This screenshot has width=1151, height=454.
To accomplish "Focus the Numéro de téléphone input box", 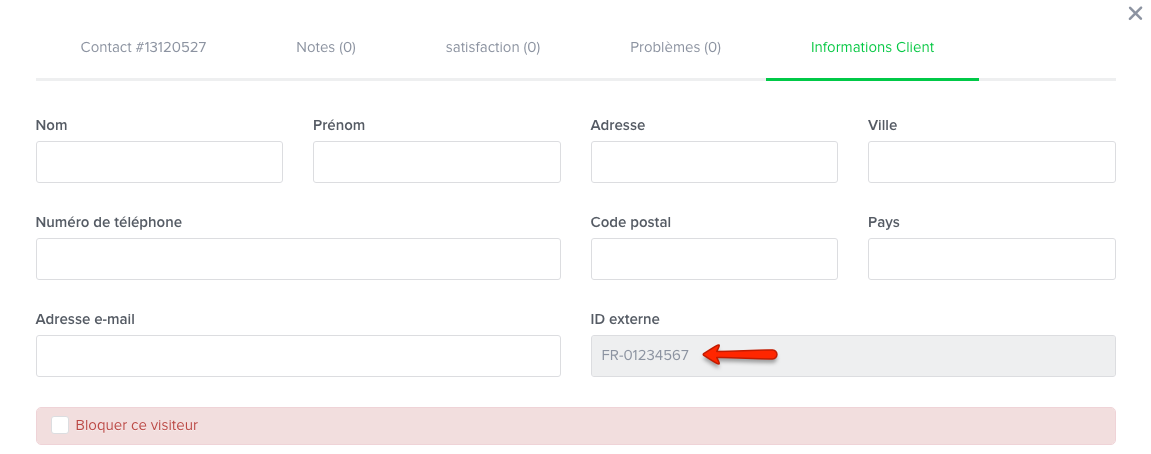I will tap(298, 259).
